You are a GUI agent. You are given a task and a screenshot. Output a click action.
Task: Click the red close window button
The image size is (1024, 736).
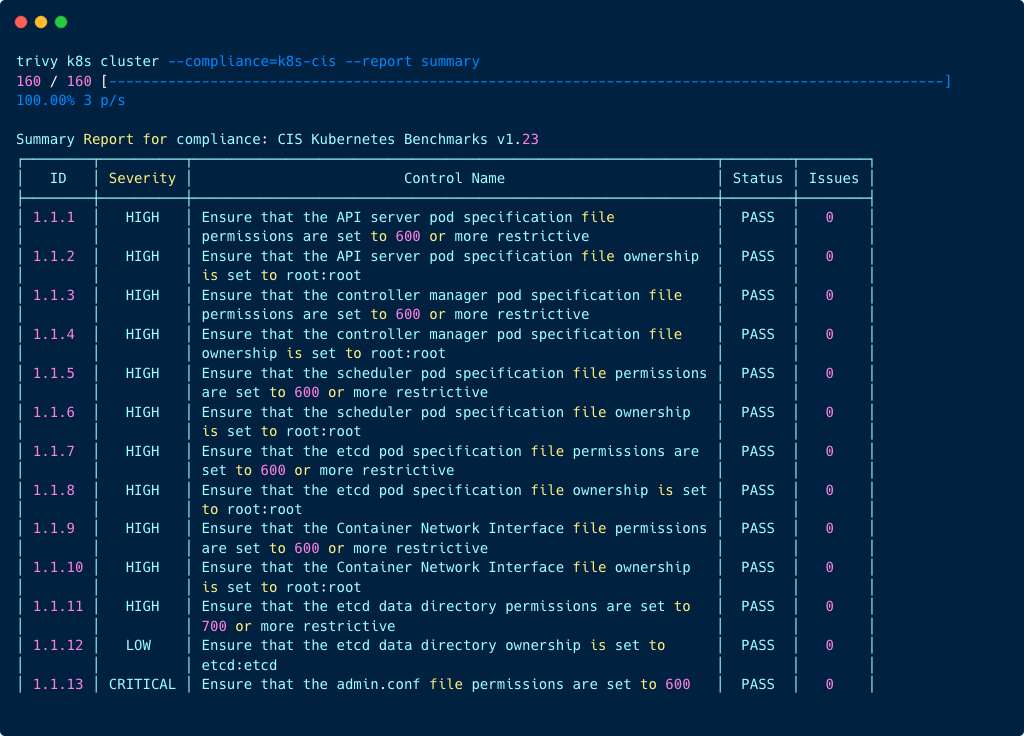tap(21, 22)
